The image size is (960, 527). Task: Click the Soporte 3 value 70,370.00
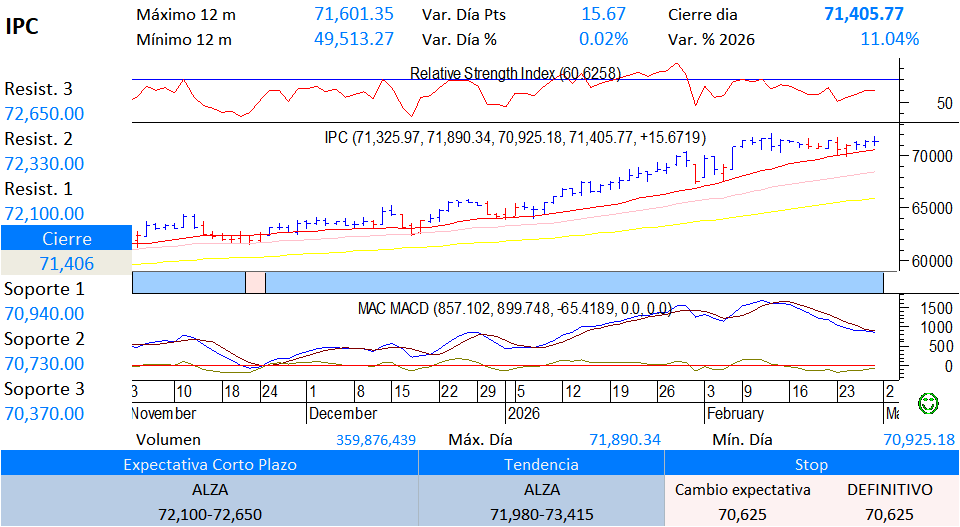tap(44, 414)
